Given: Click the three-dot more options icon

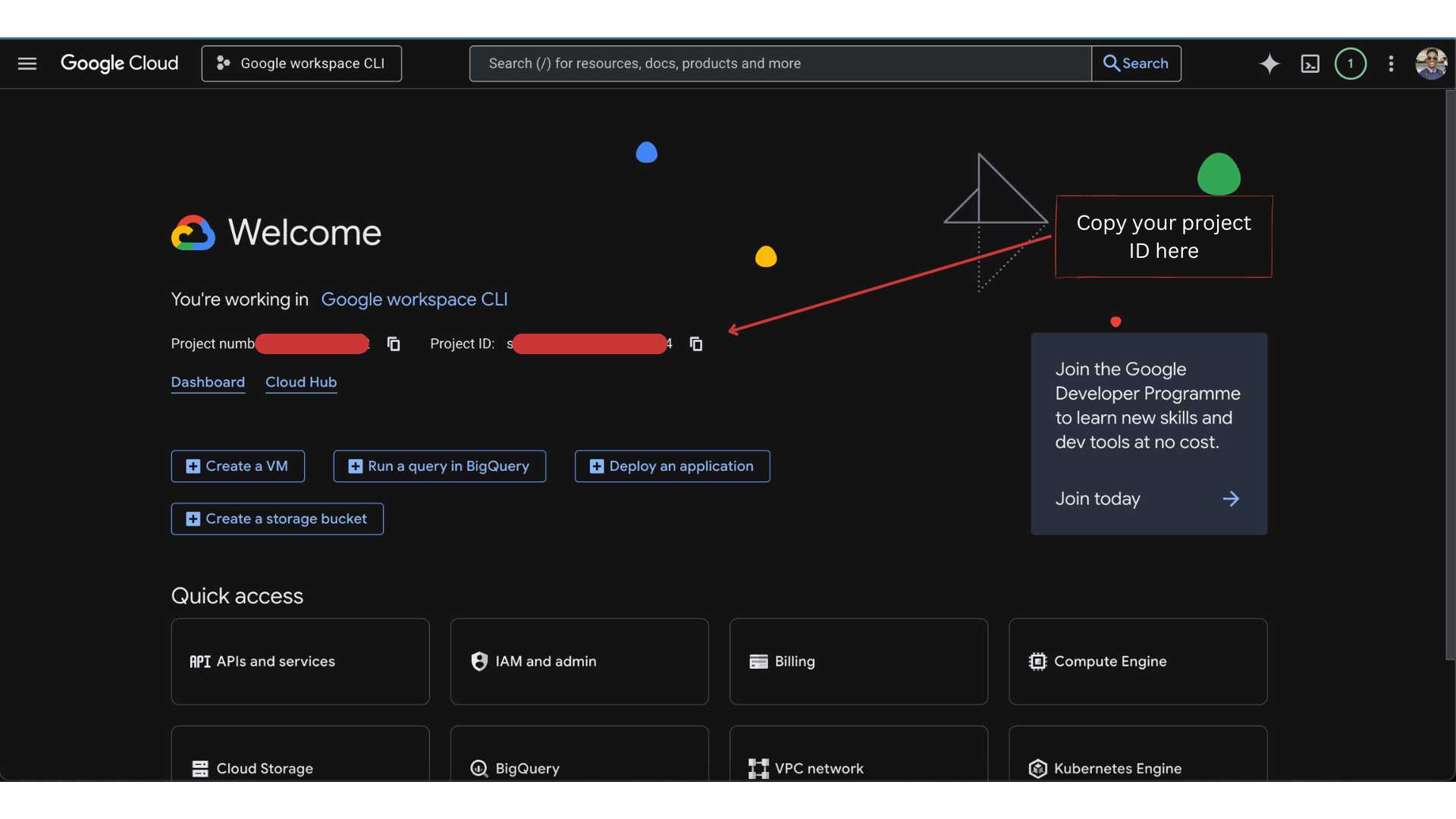Looking at the screenshot, I should coord(1392,64).
